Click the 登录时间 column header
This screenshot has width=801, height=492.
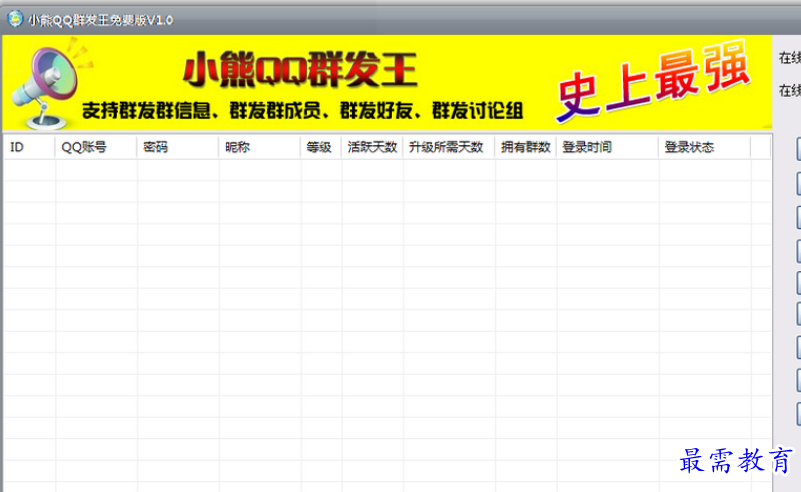(x=607, y=148)
